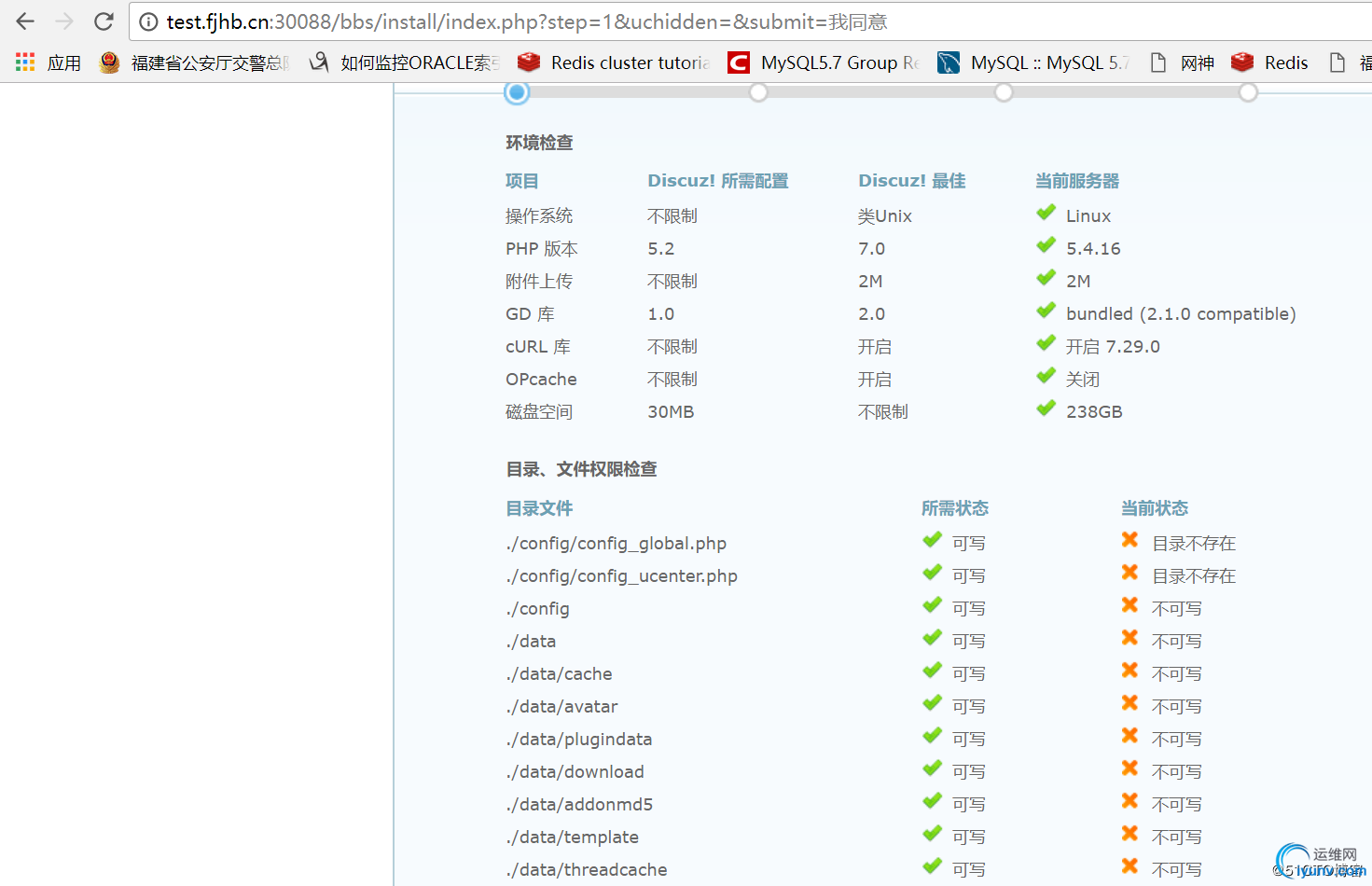Click the orange X in the ./data row
This screenshot has height=886, width=1372.
(x=1129, y=638)
